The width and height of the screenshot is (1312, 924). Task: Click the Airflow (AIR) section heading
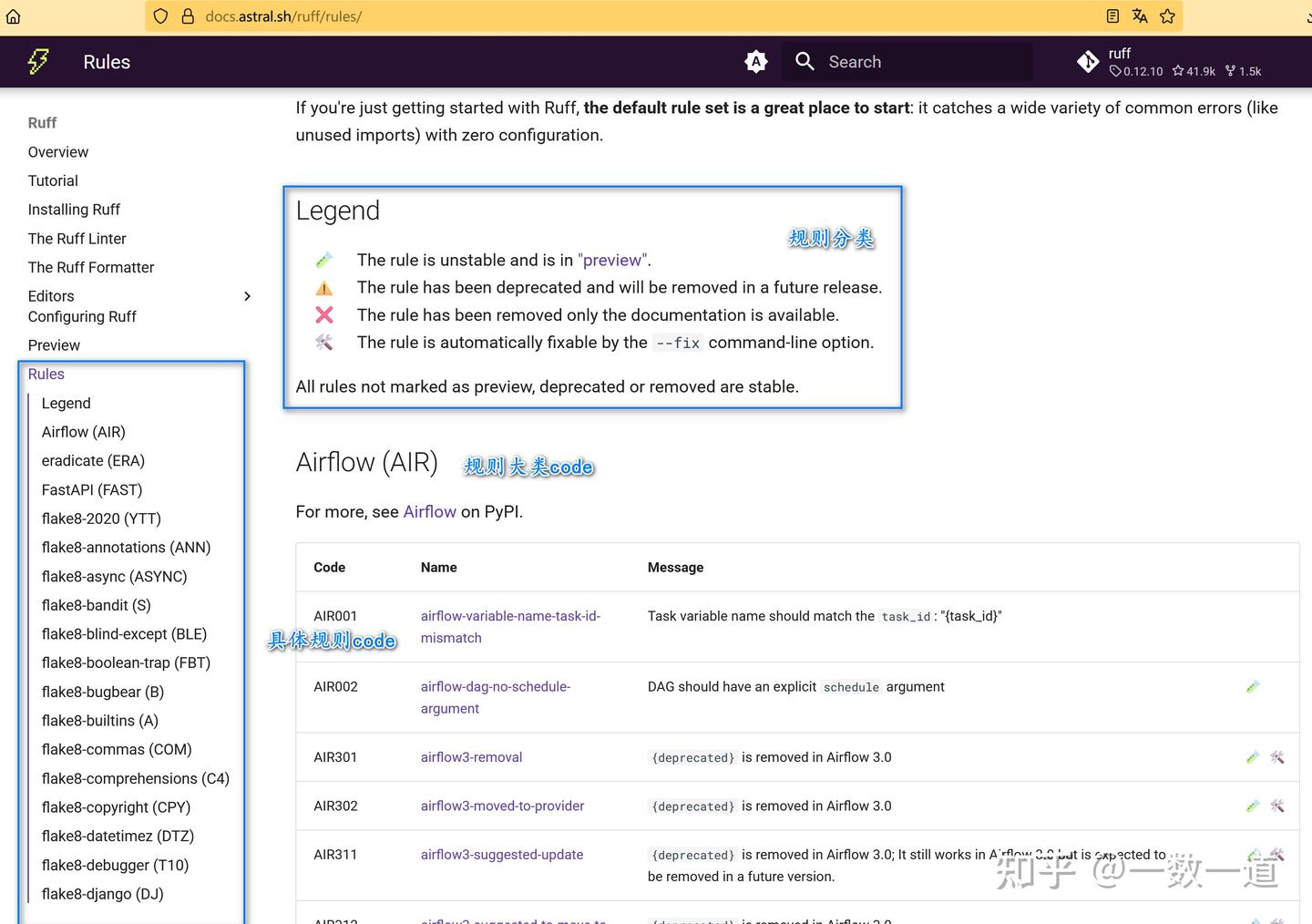tap(367, 463)
